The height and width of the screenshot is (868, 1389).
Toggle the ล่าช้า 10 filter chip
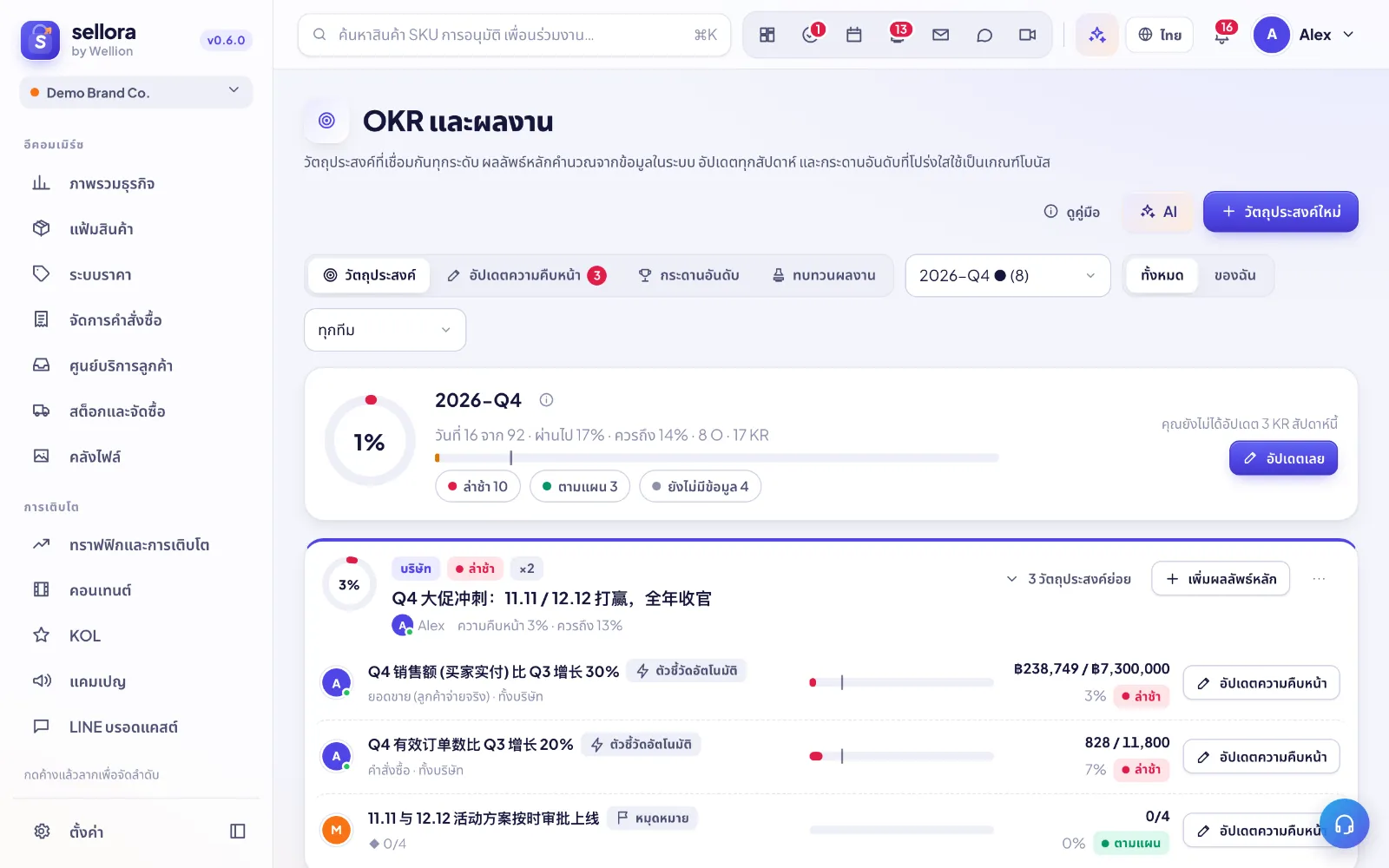click(x=477, y=486)
